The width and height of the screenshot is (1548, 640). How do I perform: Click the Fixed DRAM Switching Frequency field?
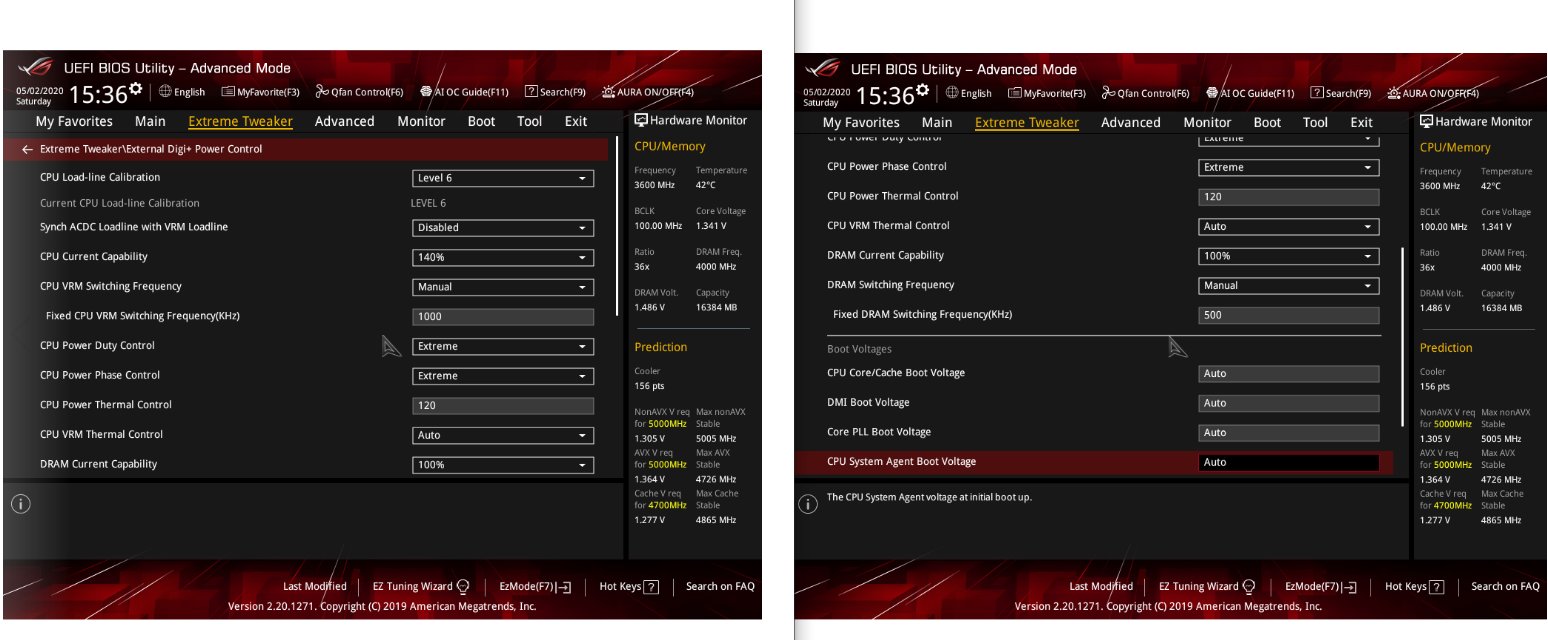tap(1289, 315)
